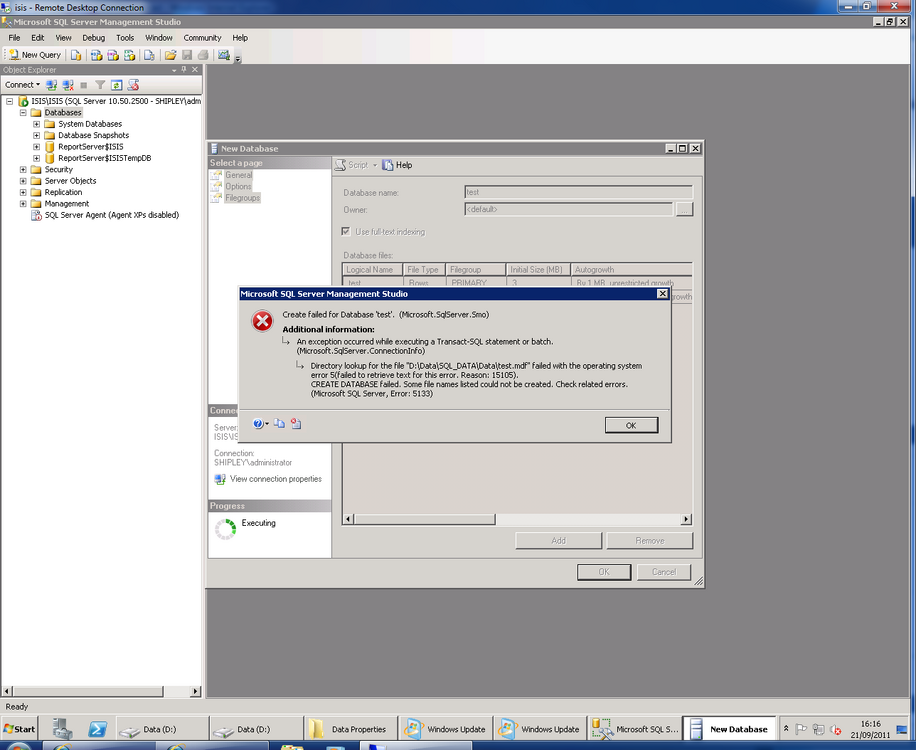Click the Analysis Services XMLA Query icon
Viewport: 916px width, 750px height.
click(x=130, y=55)
